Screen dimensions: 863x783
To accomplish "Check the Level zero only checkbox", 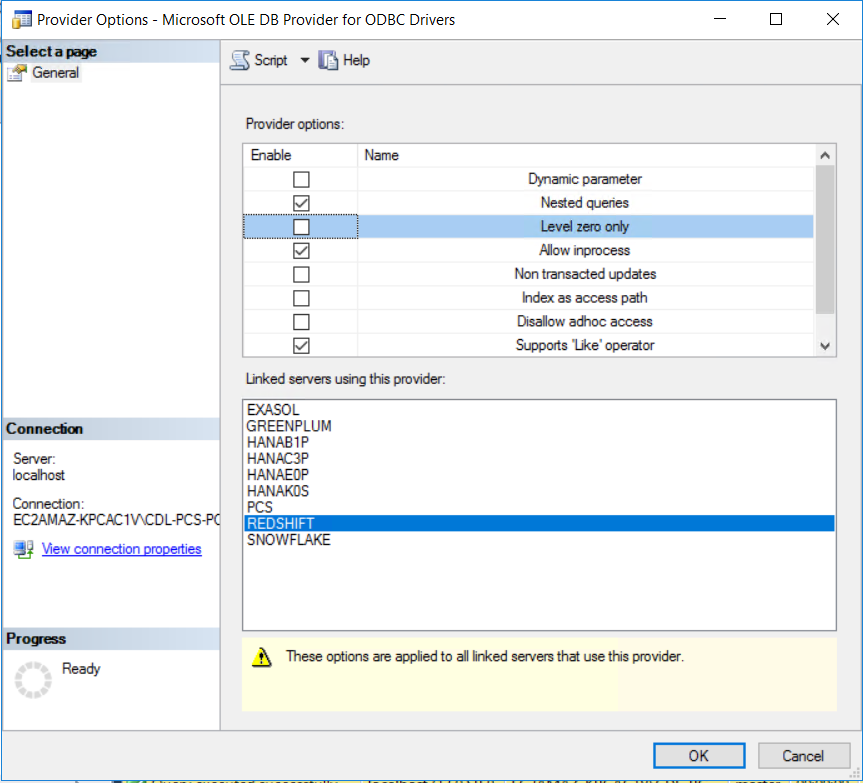I will (301, 227).
